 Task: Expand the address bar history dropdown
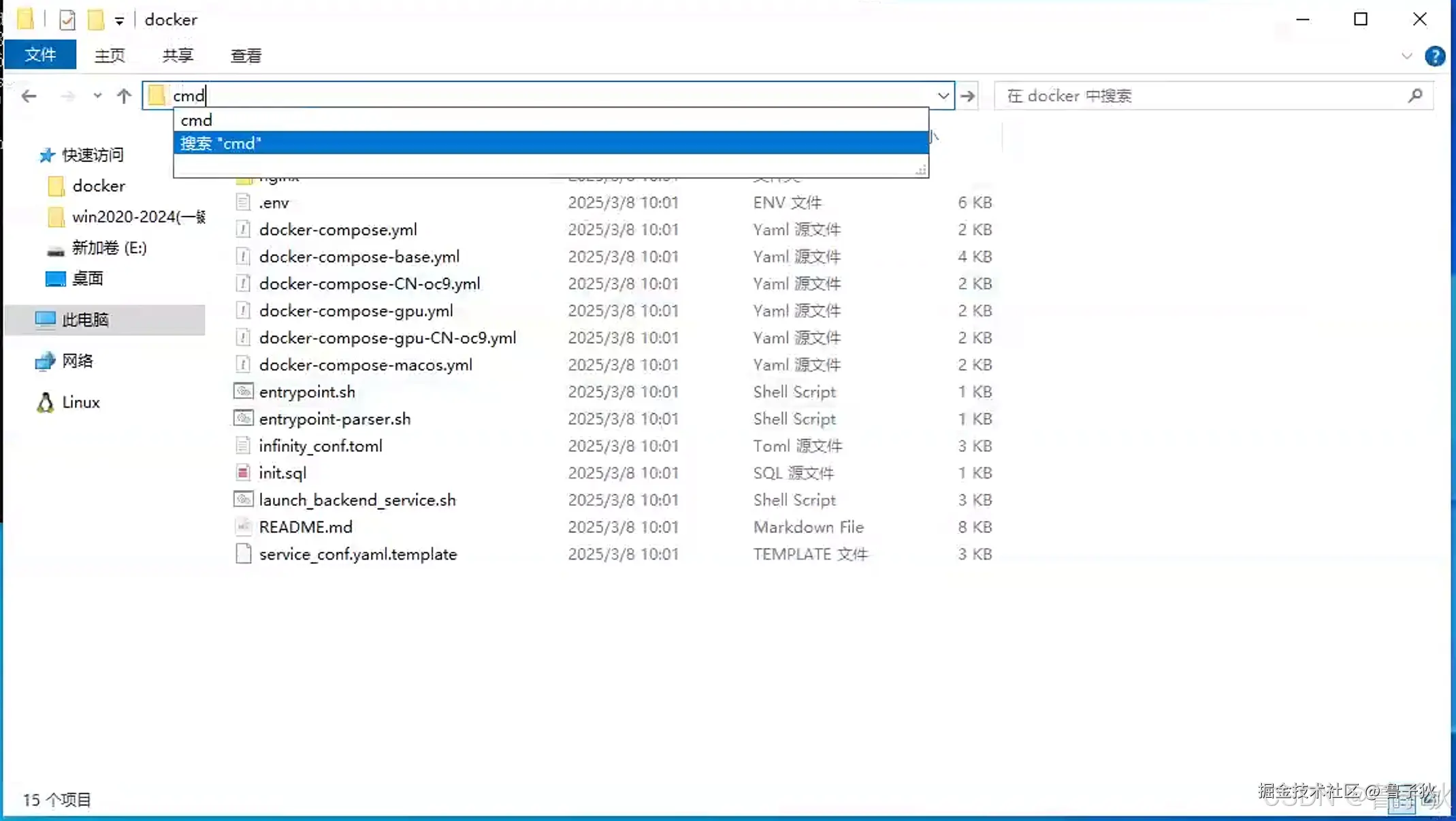click(x=943, y=96)
